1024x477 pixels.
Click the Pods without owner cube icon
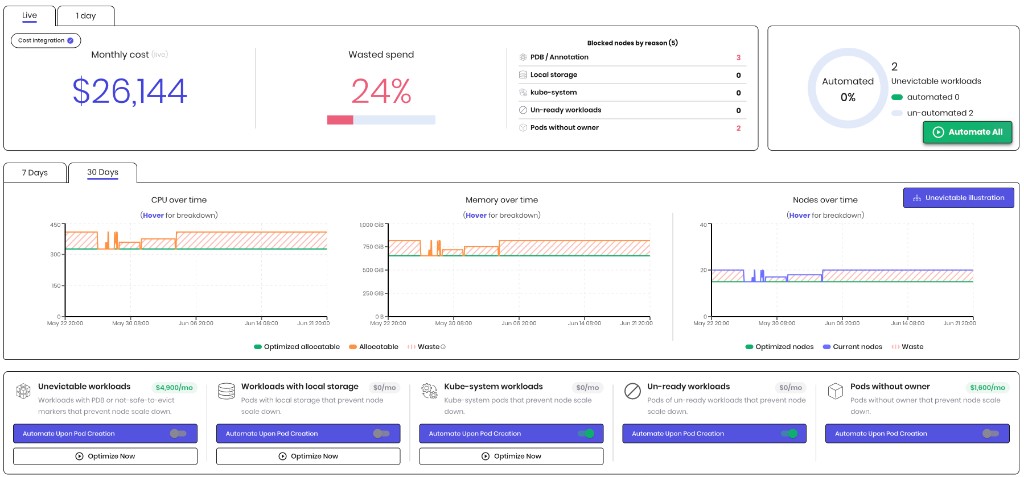pyautogui.click(x=836, y=391)
